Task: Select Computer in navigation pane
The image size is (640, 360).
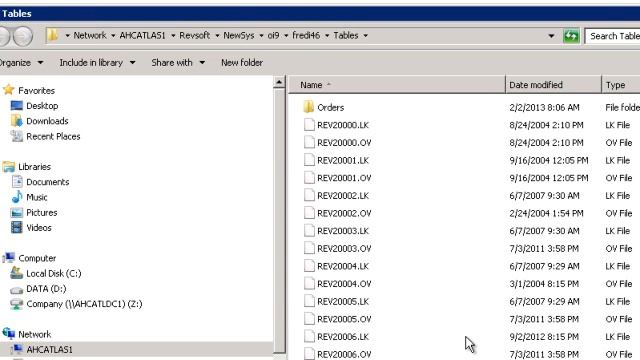Action: tap(37, 258)
